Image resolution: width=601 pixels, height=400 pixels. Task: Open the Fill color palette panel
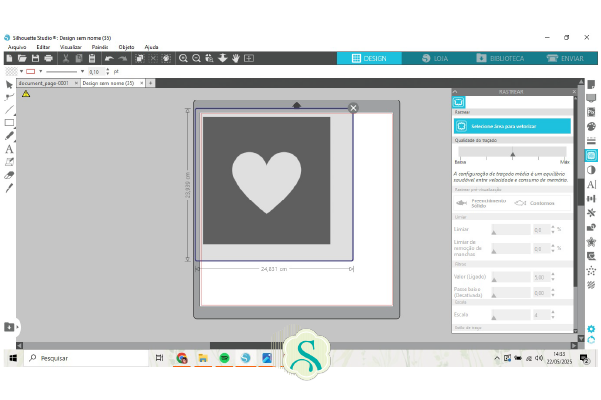591,126
